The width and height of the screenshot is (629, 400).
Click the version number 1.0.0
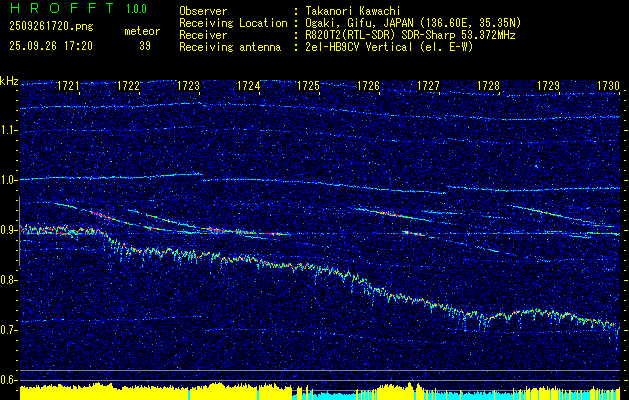136,8
